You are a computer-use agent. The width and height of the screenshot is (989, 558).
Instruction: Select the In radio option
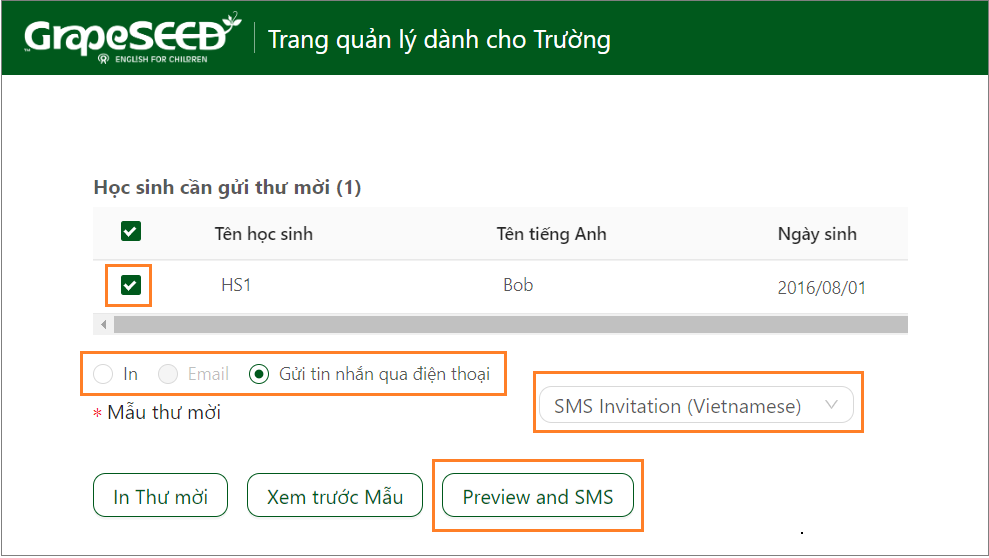pos(103,374)
